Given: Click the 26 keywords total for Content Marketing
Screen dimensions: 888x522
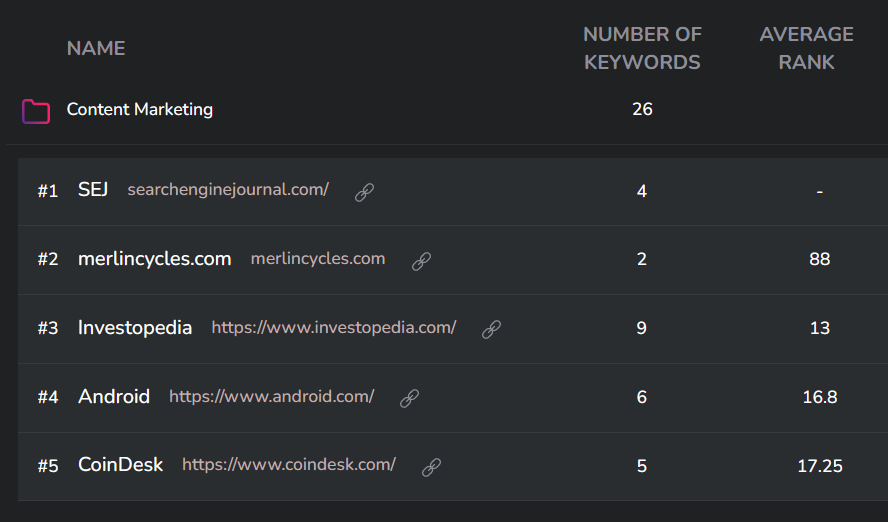Looking at the screenshot, I should pyautogui.click(x=642, y=109).
